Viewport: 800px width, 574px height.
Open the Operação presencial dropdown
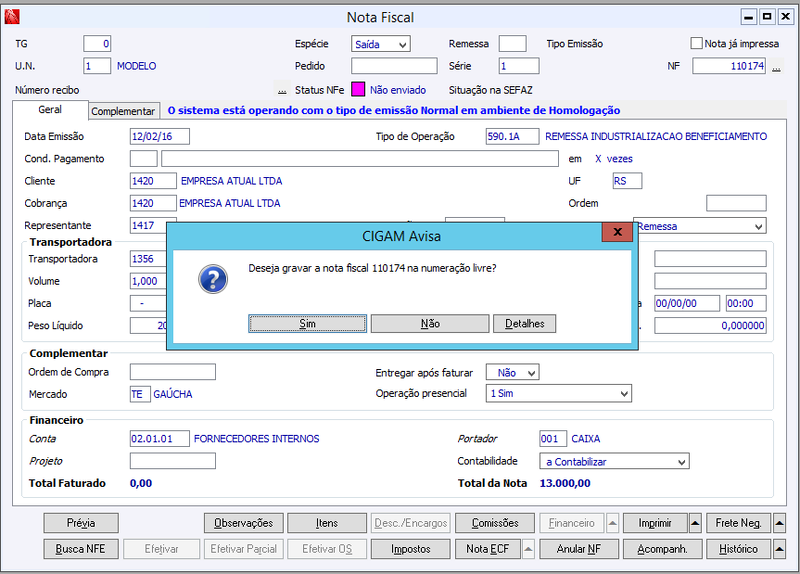(x=559, y=393)
